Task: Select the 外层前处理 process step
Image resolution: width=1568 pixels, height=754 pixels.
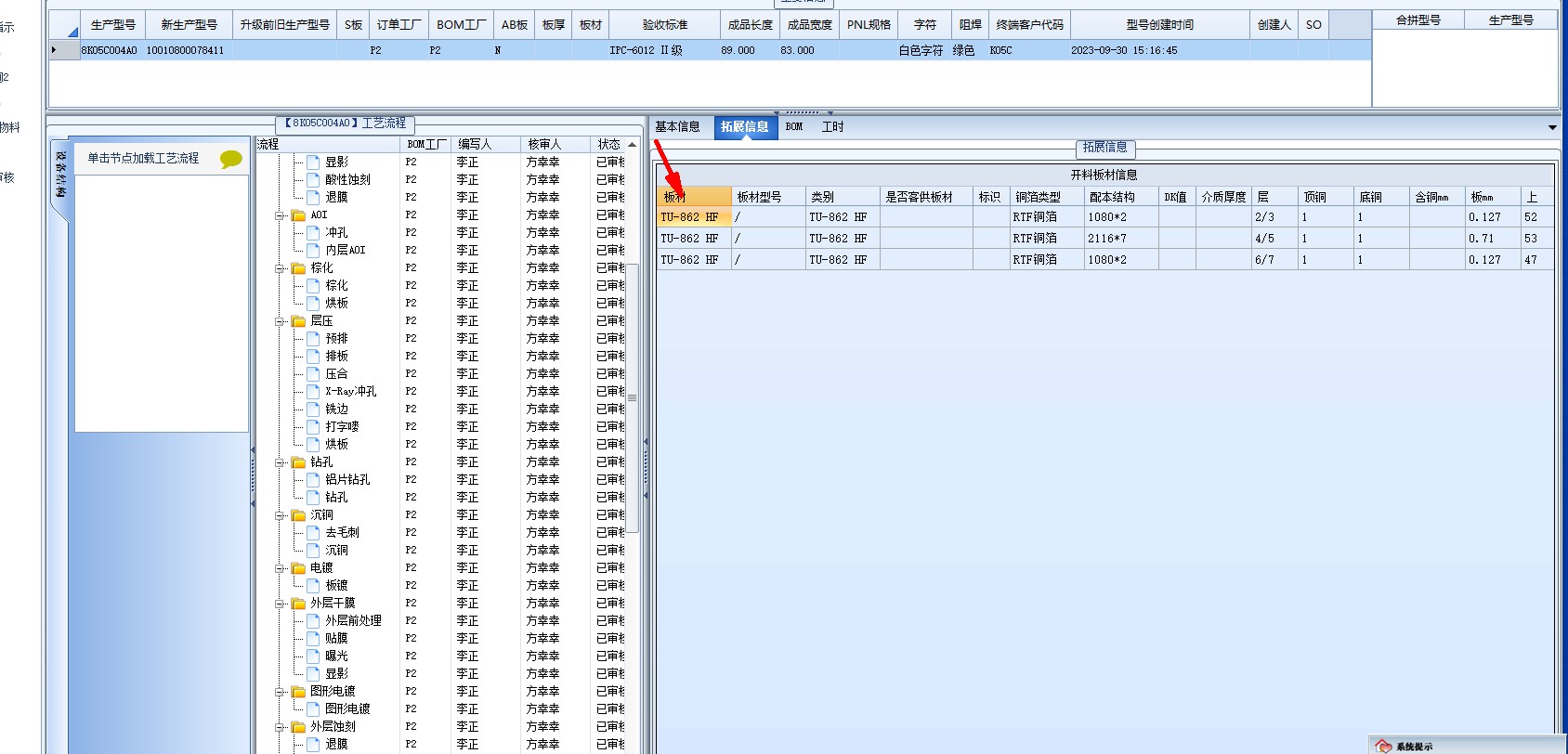Action: coord(353,620)
